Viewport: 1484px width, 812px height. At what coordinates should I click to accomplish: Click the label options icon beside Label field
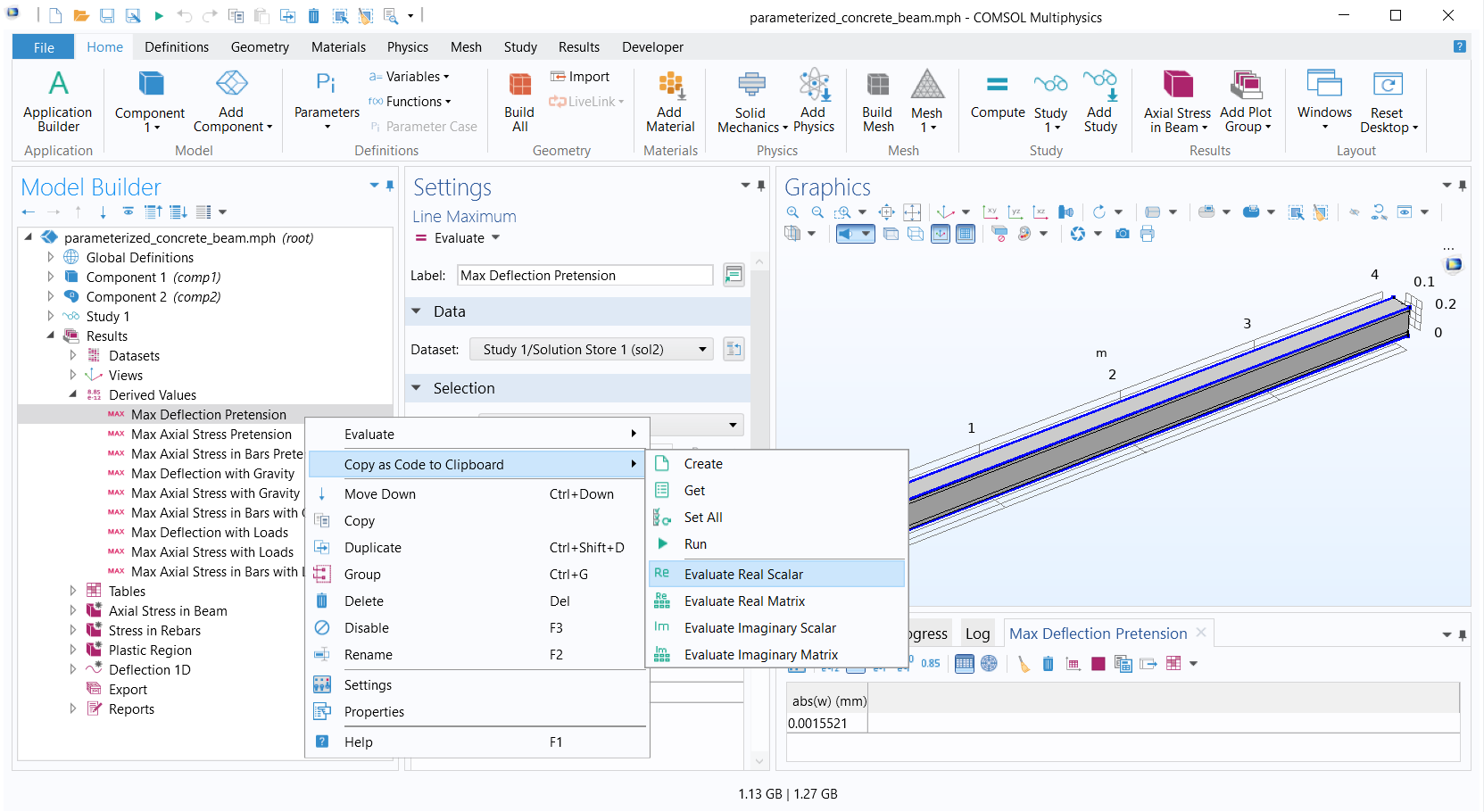[x=734, y=275]
